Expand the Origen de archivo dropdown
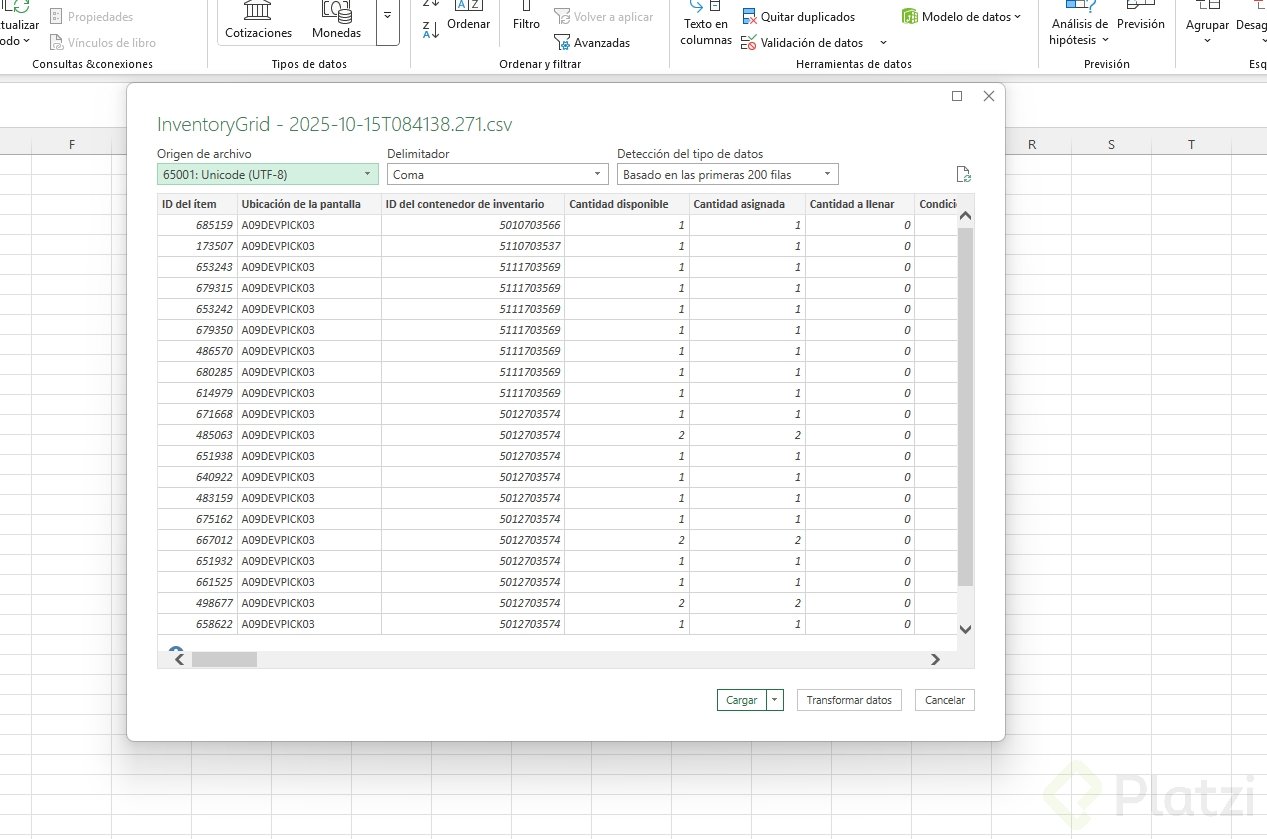This screenshot has width=1267, height=839. click(268, 175)
